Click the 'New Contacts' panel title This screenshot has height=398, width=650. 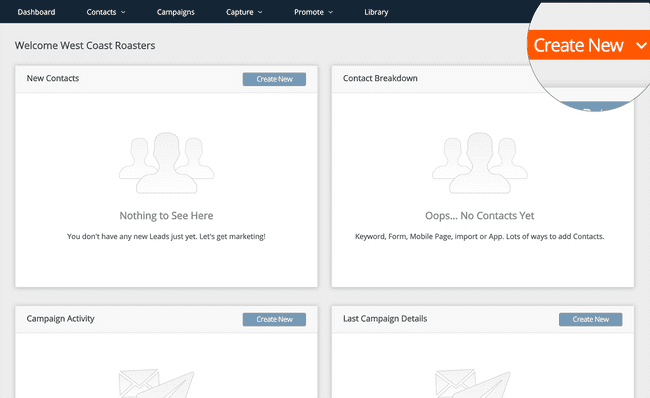click(x=53, y=78)
